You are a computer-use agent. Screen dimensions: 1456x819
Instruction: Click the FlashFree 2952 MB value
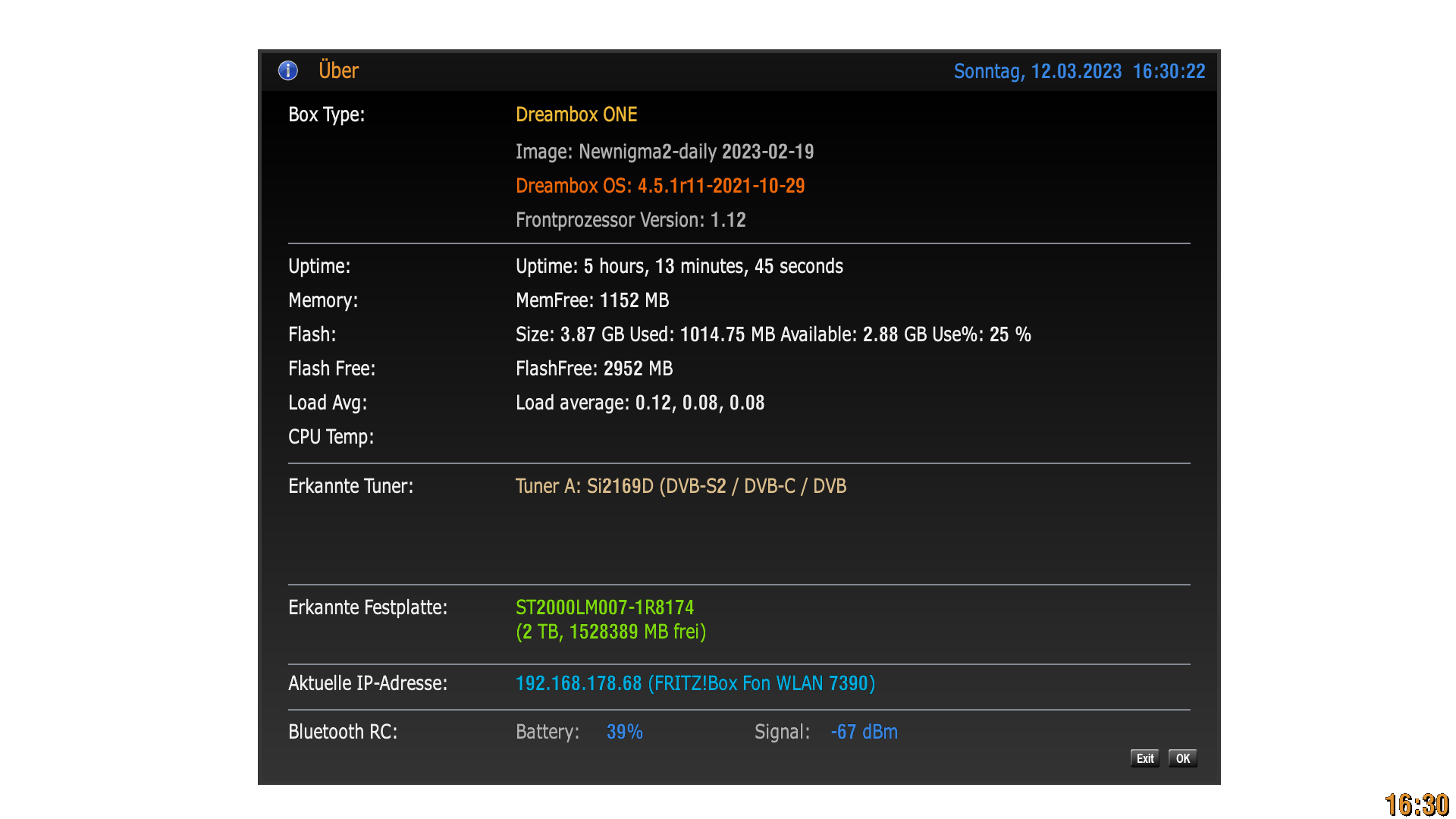pos(594,369)
